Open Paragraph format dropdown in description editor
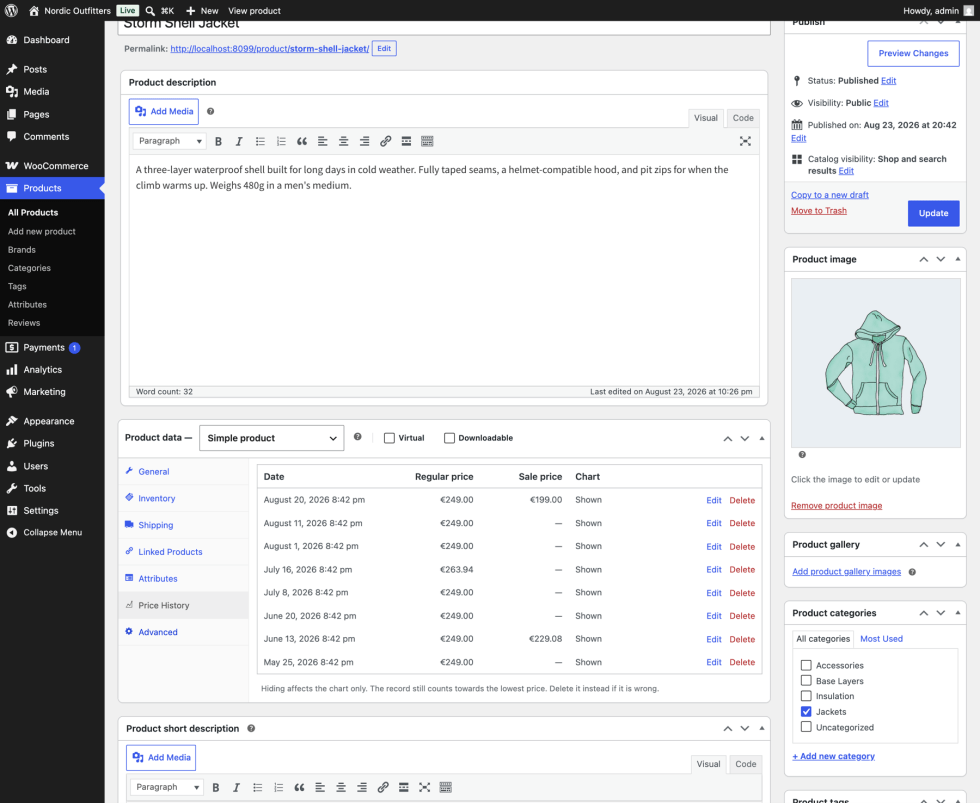This screenshot has width=980, height=803. tap(169, 141)
